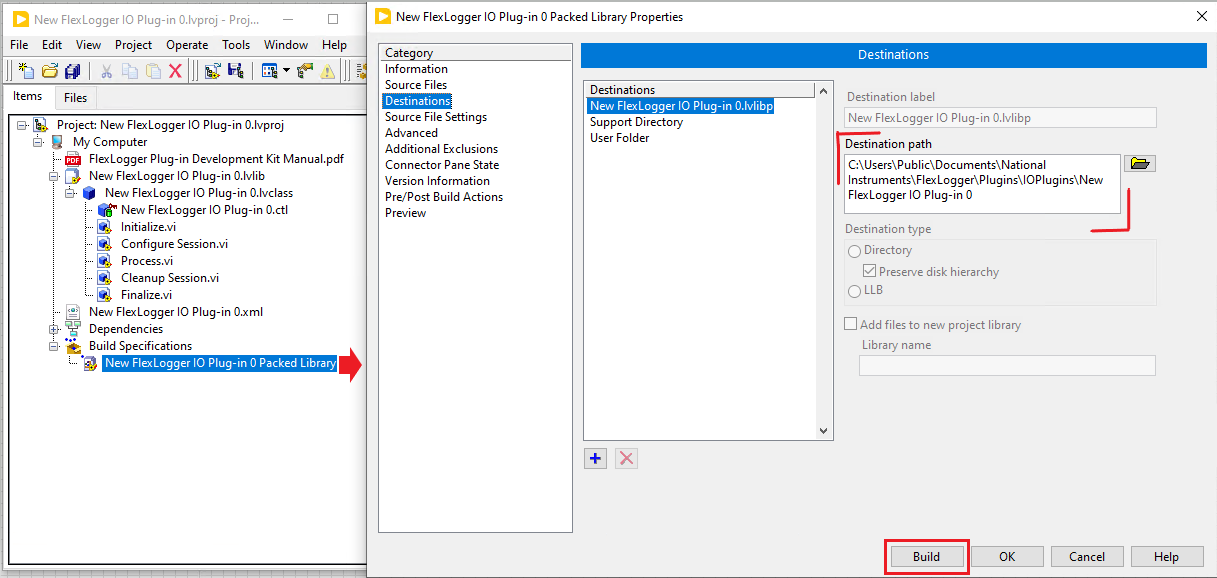Click the Find Project Items toolbar icon
Viewport: 1217px width, 578px height.
304,71
